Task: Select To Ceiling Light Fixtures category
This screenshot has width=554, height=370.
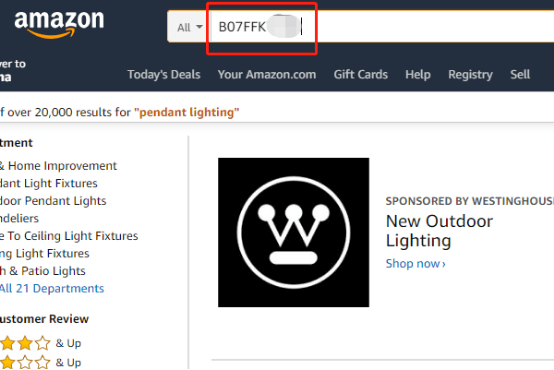Action: click(69, 236)
